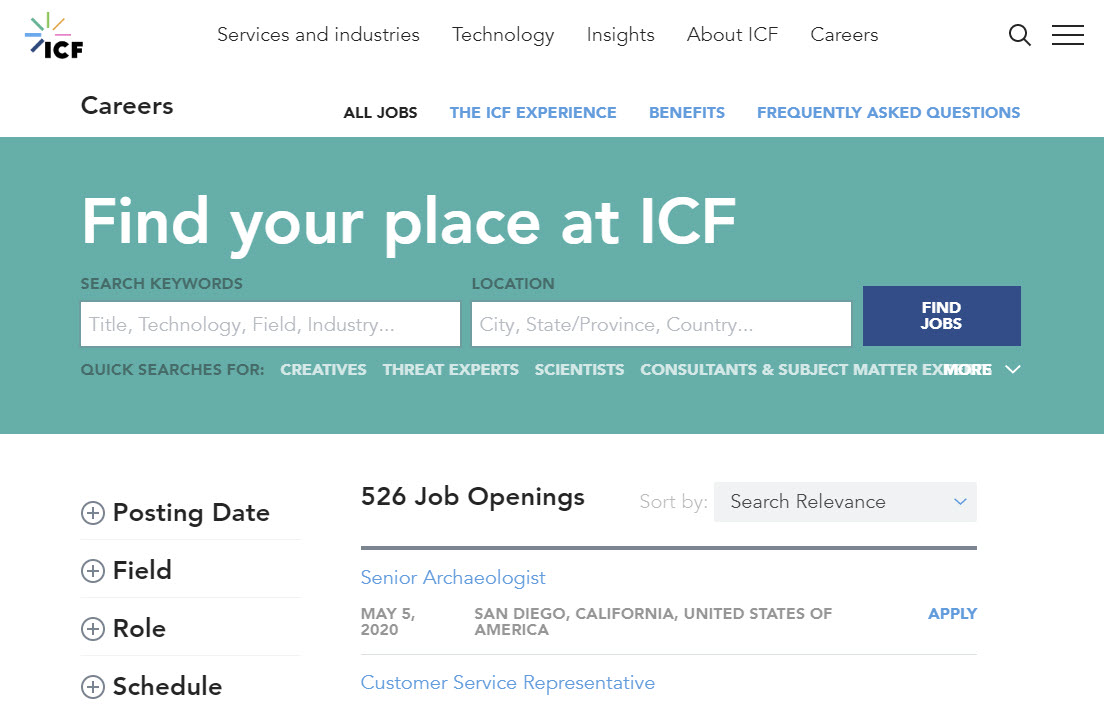This screenshot has height=706, width=1104.
Task: Apply to the Senior Archaeologist position
Action: tap(952, 613)
